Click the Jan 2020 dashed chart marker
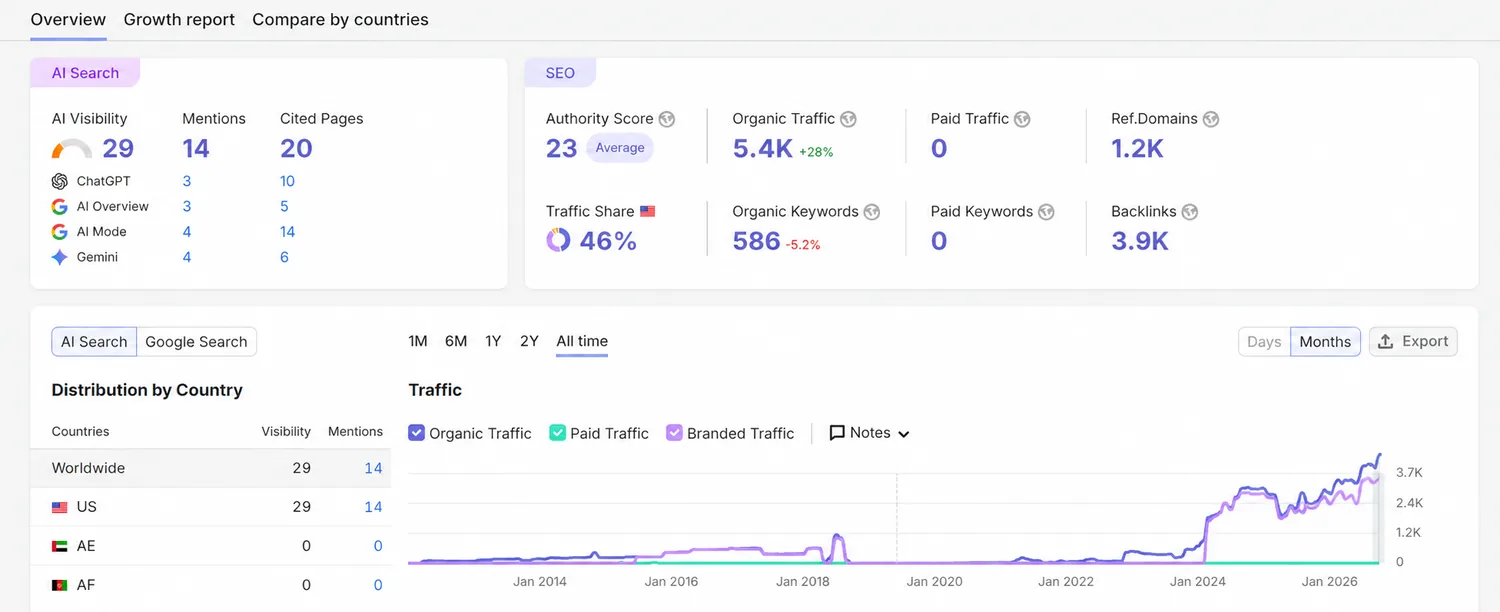 click(x=897, y=517)
